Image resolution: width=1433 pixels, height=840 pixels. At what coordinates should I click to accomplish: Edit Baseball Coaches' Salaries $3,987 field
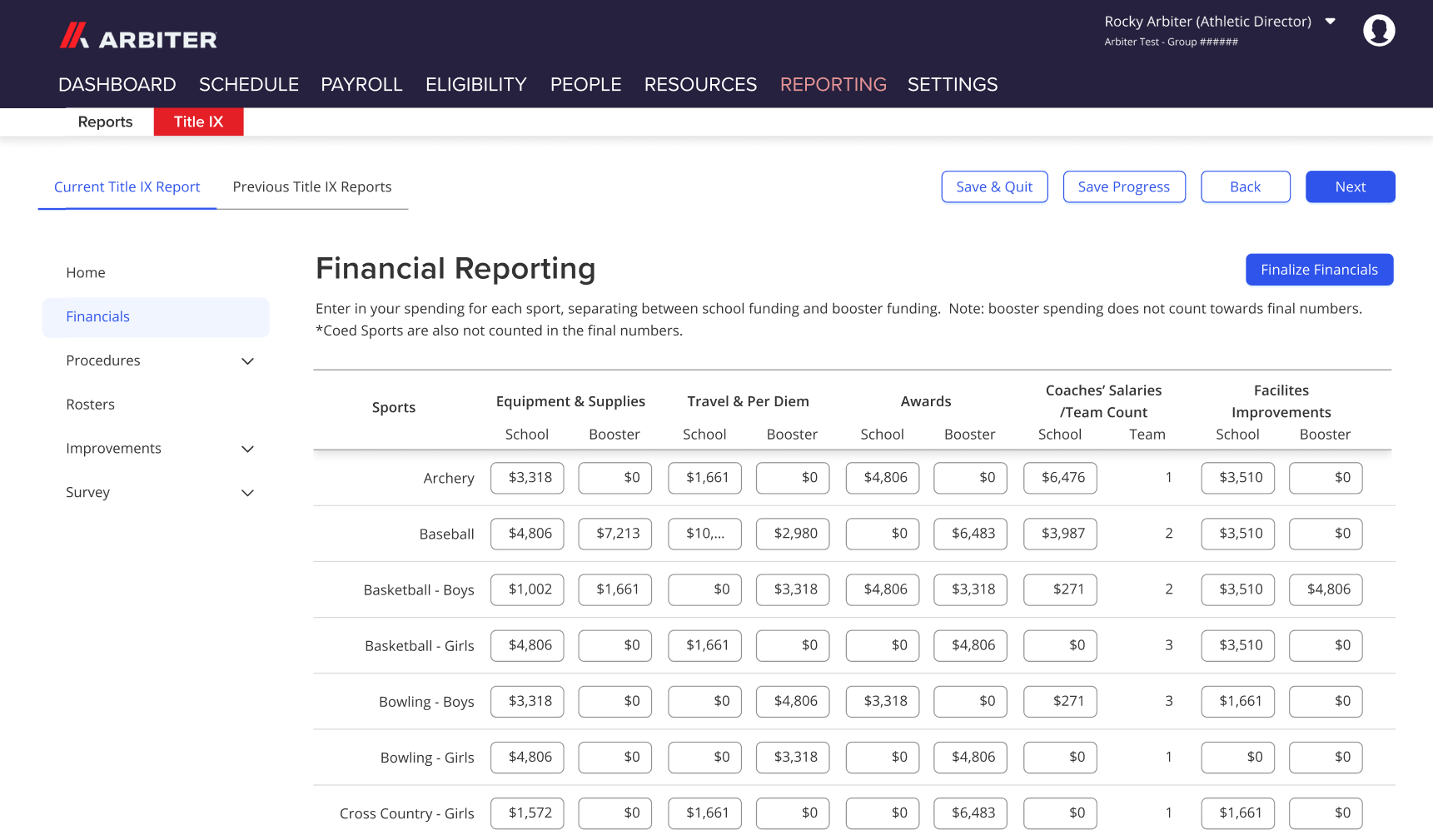pyautogui.click(x=1060, y=534)
